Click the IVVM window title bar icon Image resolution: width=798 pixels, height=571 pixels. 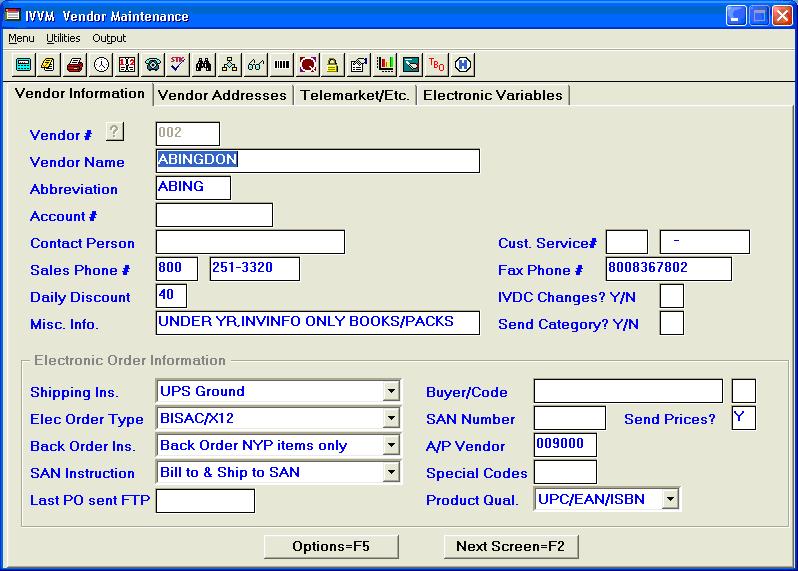click(x=12, y=15)
